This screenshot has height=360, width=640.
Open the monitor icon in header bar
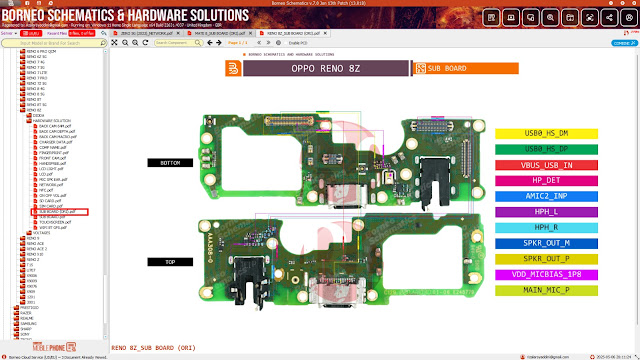click(511, 18)
